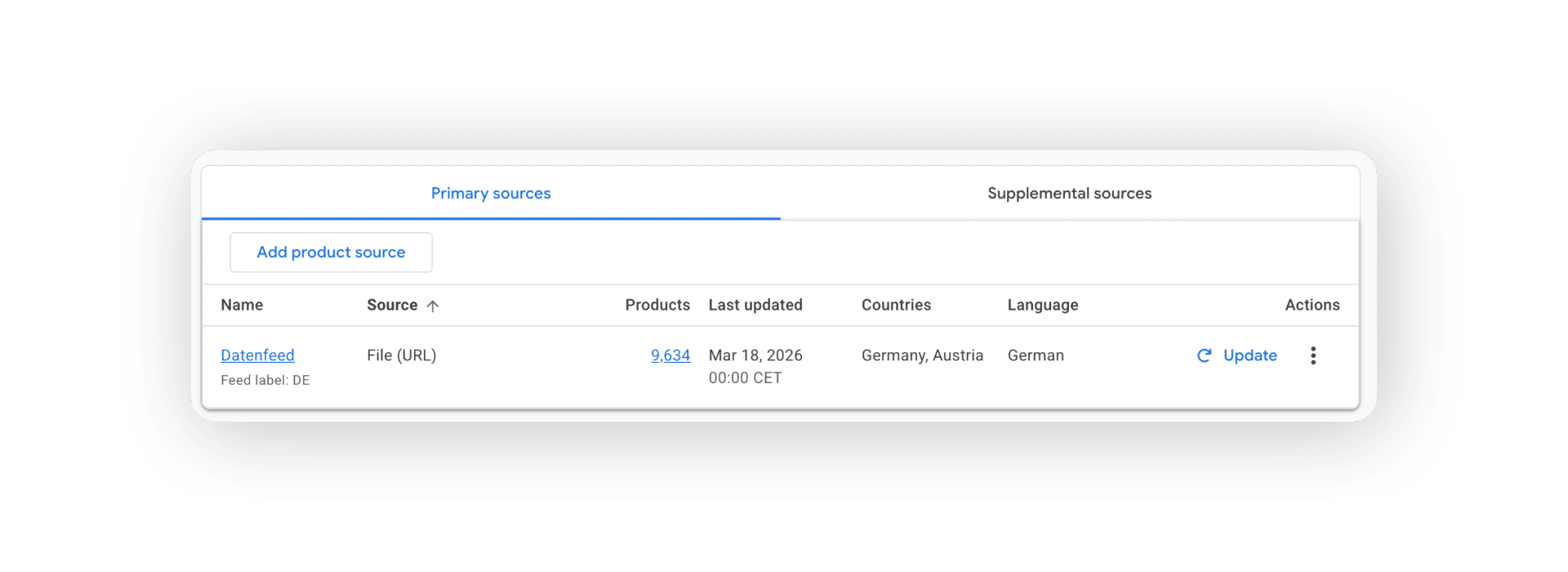Click the Add product source button
The width and height of the screenshot is (1568, 572).
pos(331,252)
